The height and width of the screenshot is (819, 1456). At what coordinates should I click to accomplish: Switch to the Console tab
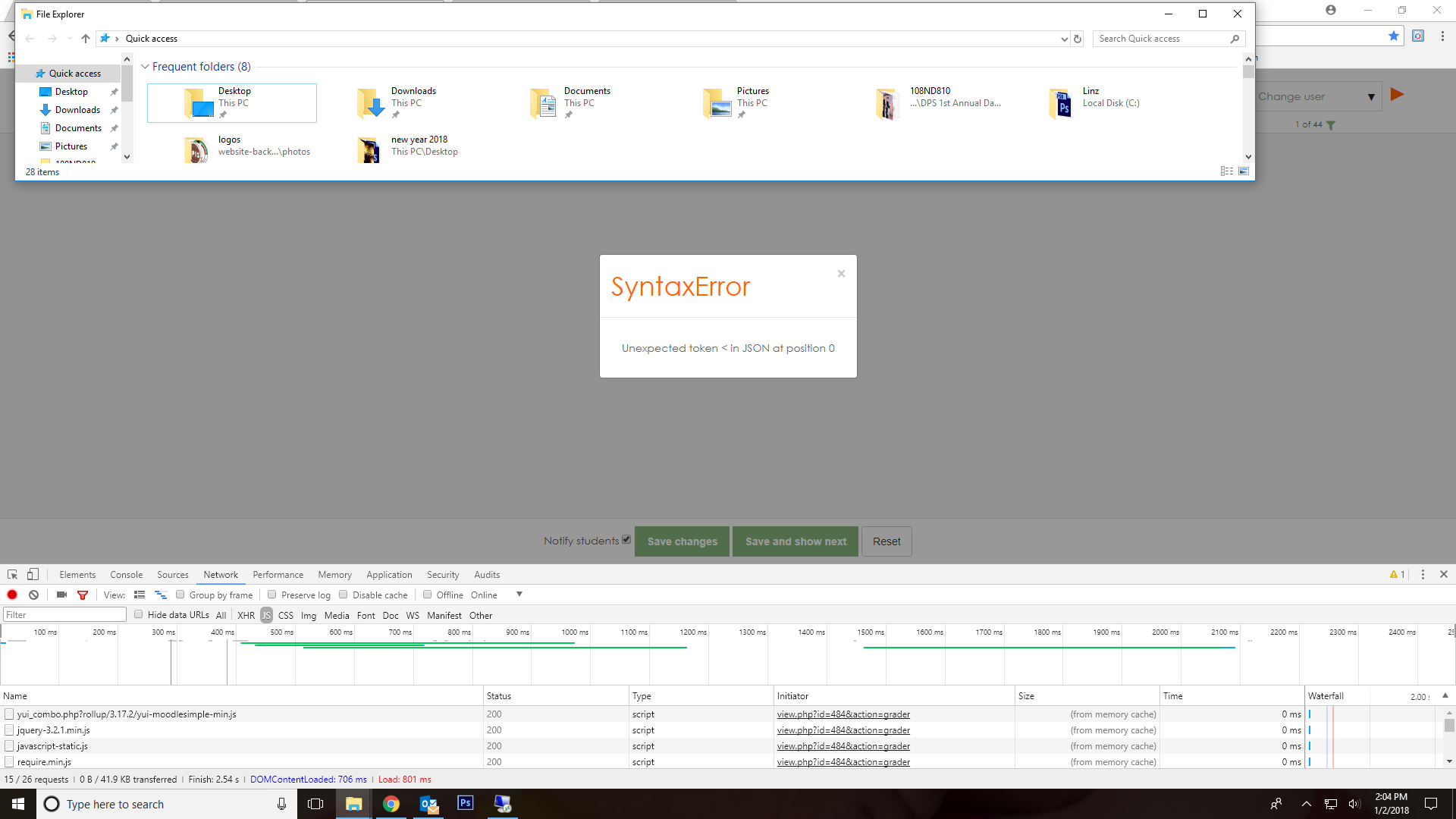[x=126, y=575]
